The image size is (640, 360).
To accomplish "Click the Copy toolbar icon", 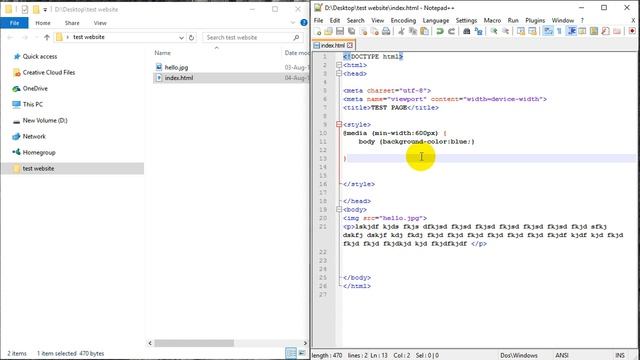I will tap(413, 31).
